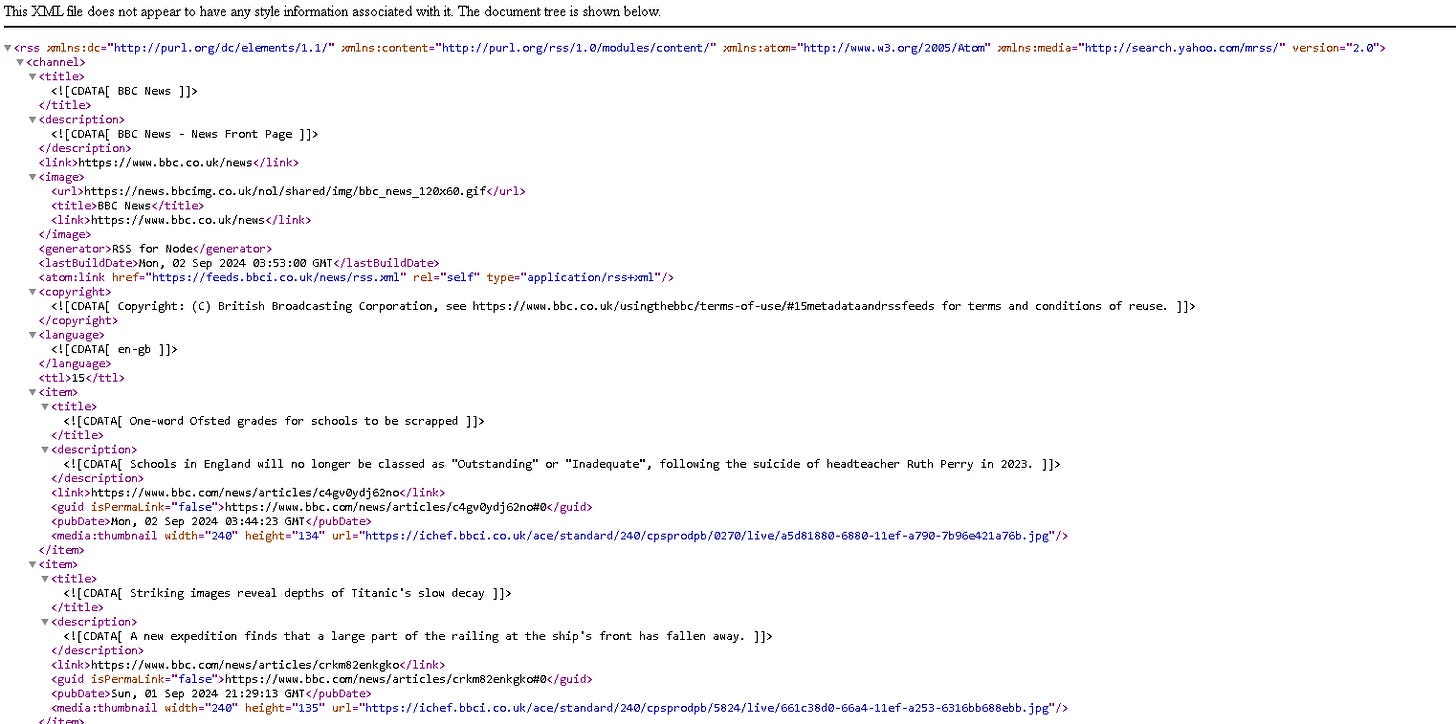Screen dimensions: 1456x724
Task: Click the British Broadcasting Corporation copyright text
Action: point(623,306)
